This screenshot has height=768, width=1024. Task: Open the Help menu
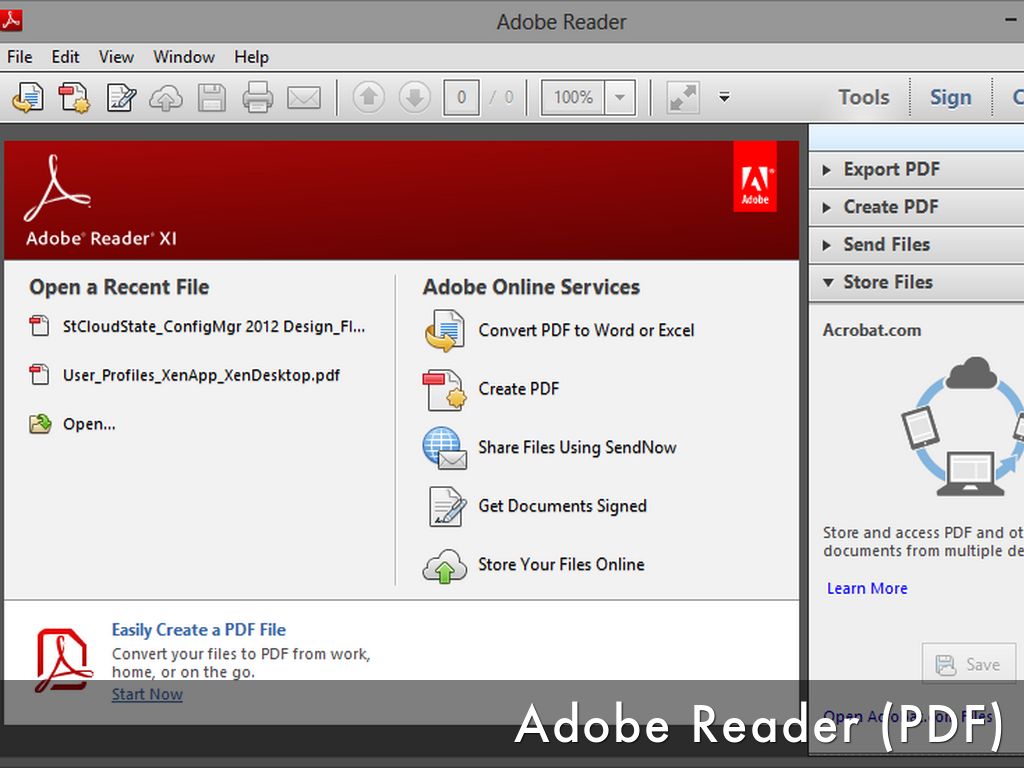click(251, 57)
